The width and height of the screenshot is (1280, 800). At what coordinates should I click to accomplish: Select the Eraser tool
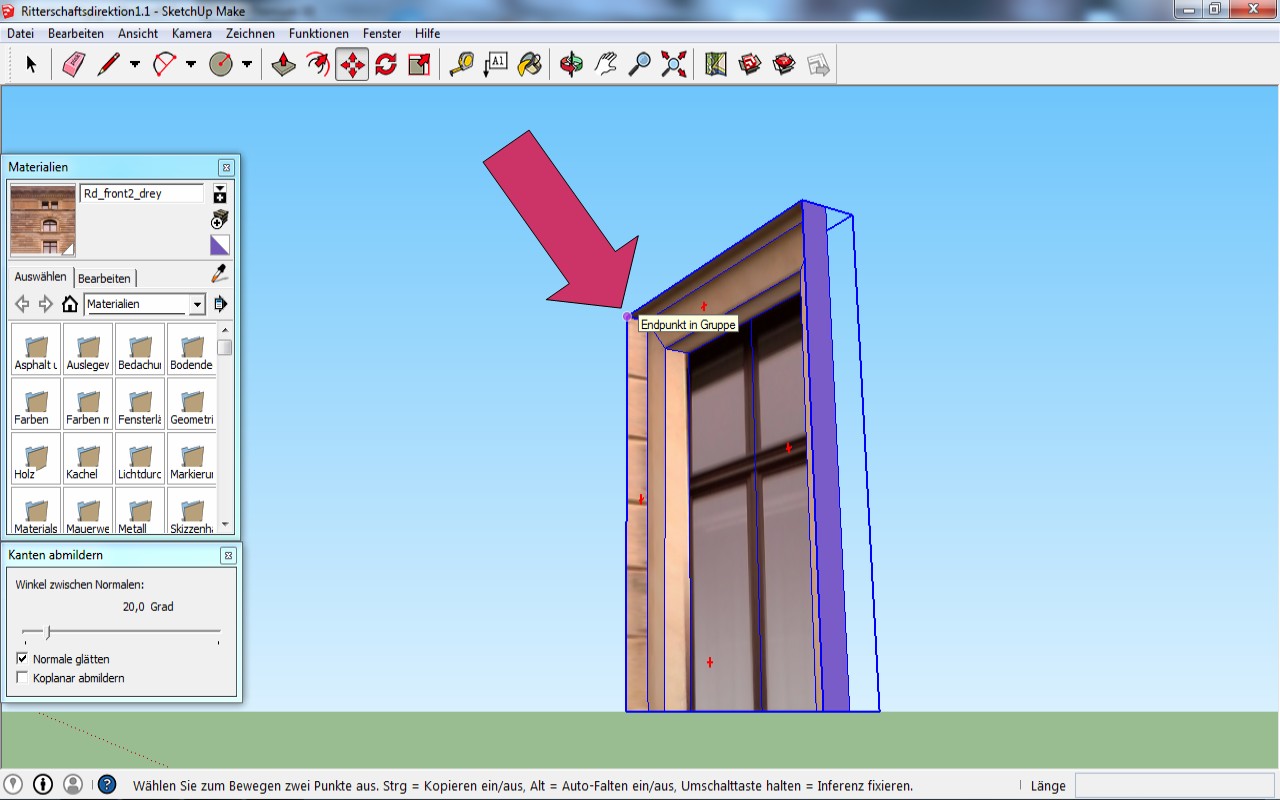pyautogui.click(x=74, y=65)
